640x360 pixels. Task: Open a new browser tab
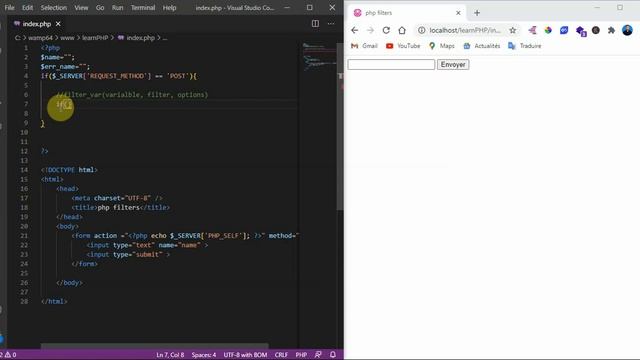pyautogui.click(x=477, y=13)
